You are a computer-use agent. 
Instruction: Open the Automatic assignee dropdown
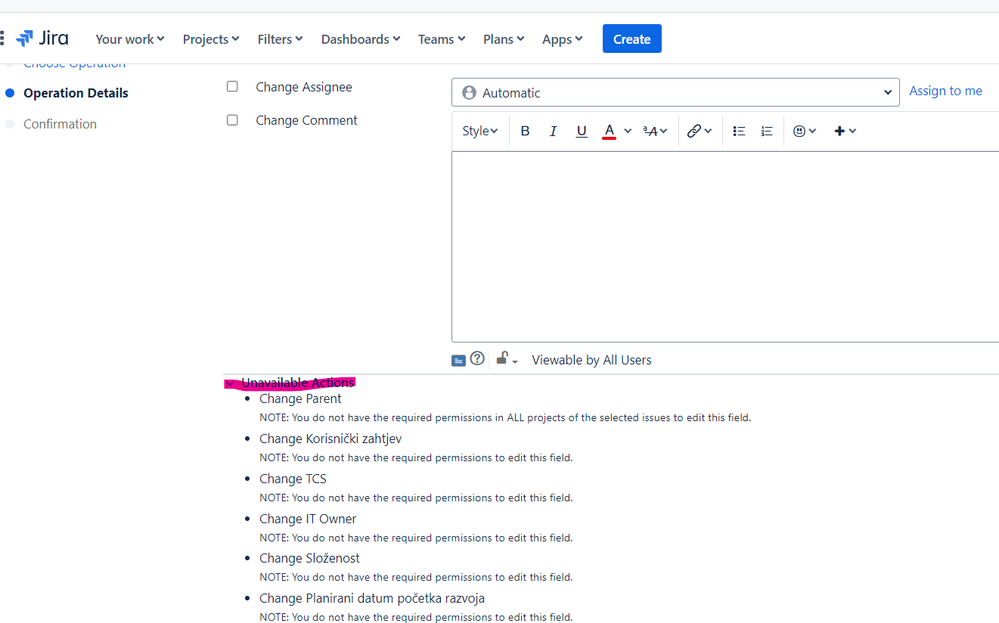point(675,92)
